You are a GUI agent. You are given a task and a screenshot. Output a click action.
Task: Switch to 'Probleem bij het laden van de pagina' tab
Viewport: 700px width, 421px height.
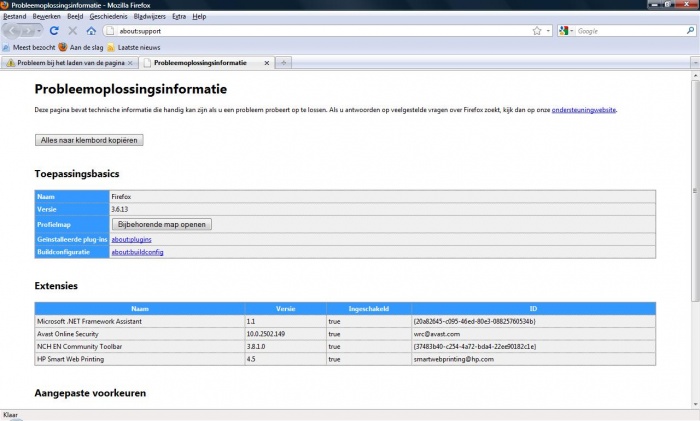70,63
